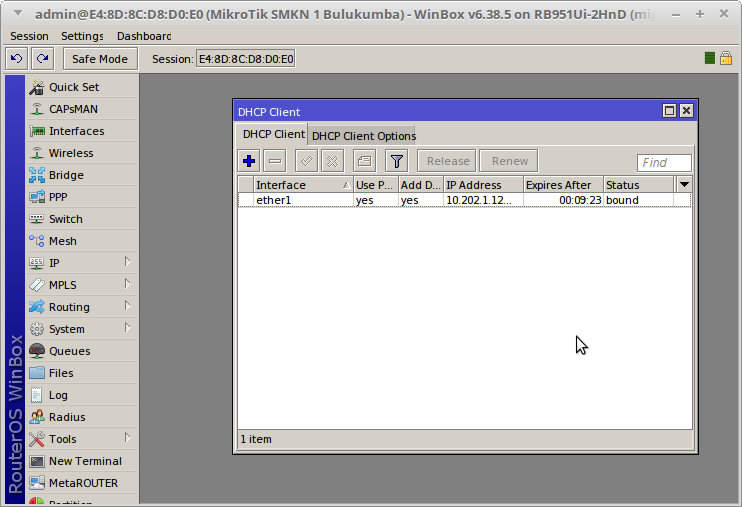
Task: Add a new DHCP client entry
Action: (x=249, y=161)
